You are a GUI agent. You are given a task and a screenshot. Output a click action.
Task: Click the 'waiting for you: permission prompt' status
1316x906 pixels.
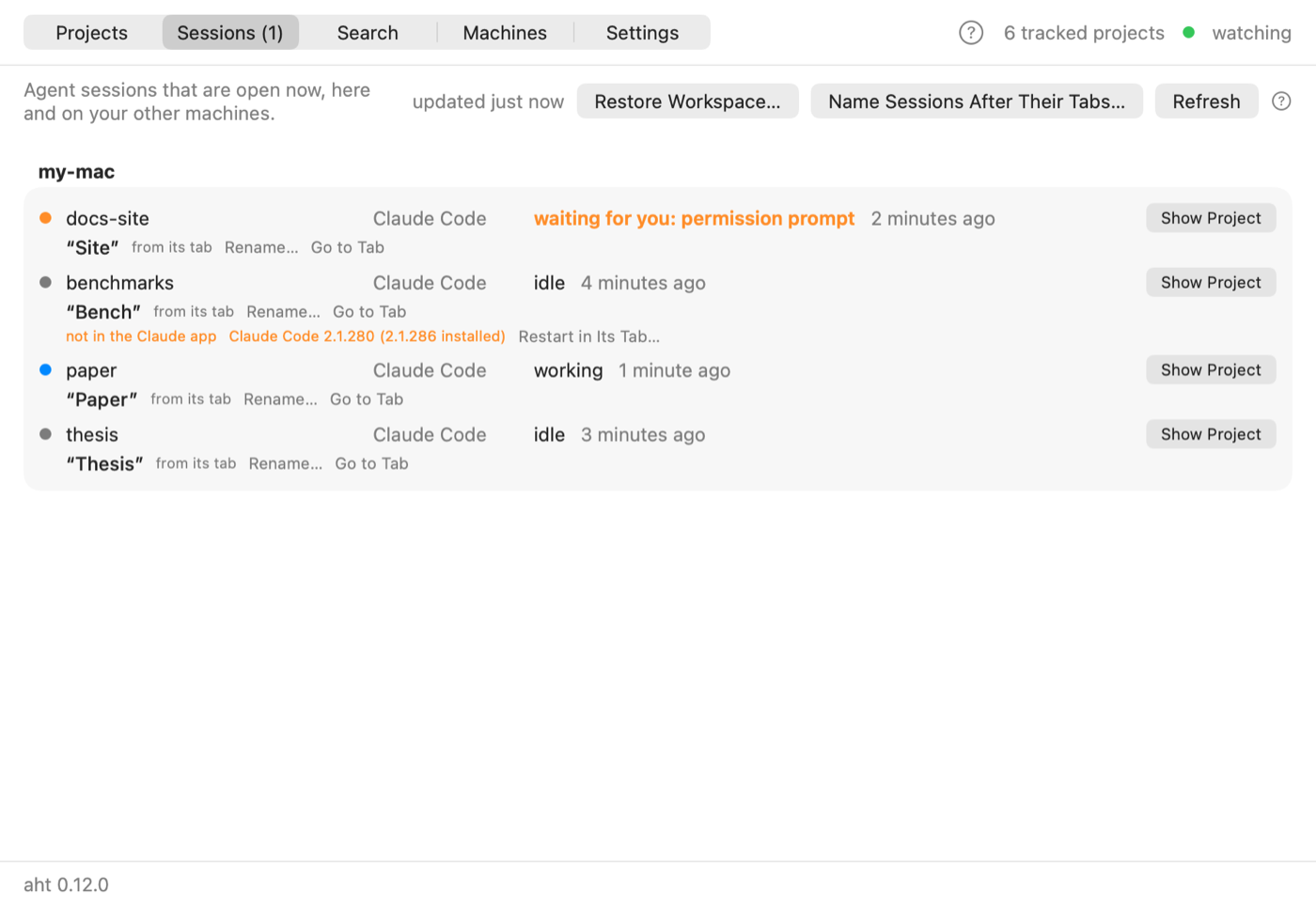pos(694,218)
